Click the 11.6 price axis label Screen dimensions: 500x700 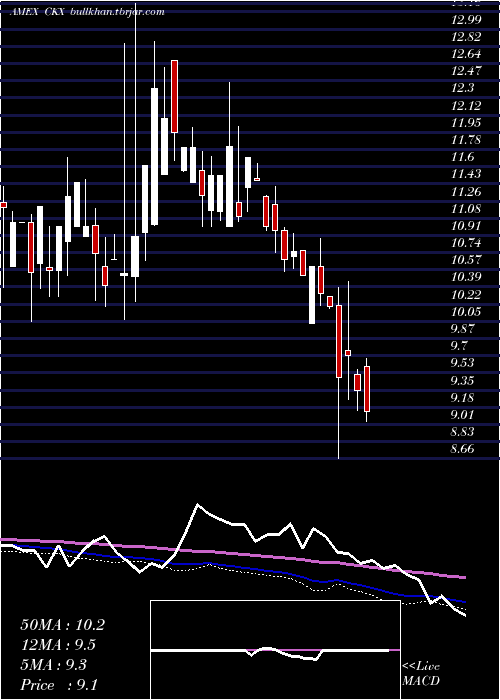[x=462, y=157]
